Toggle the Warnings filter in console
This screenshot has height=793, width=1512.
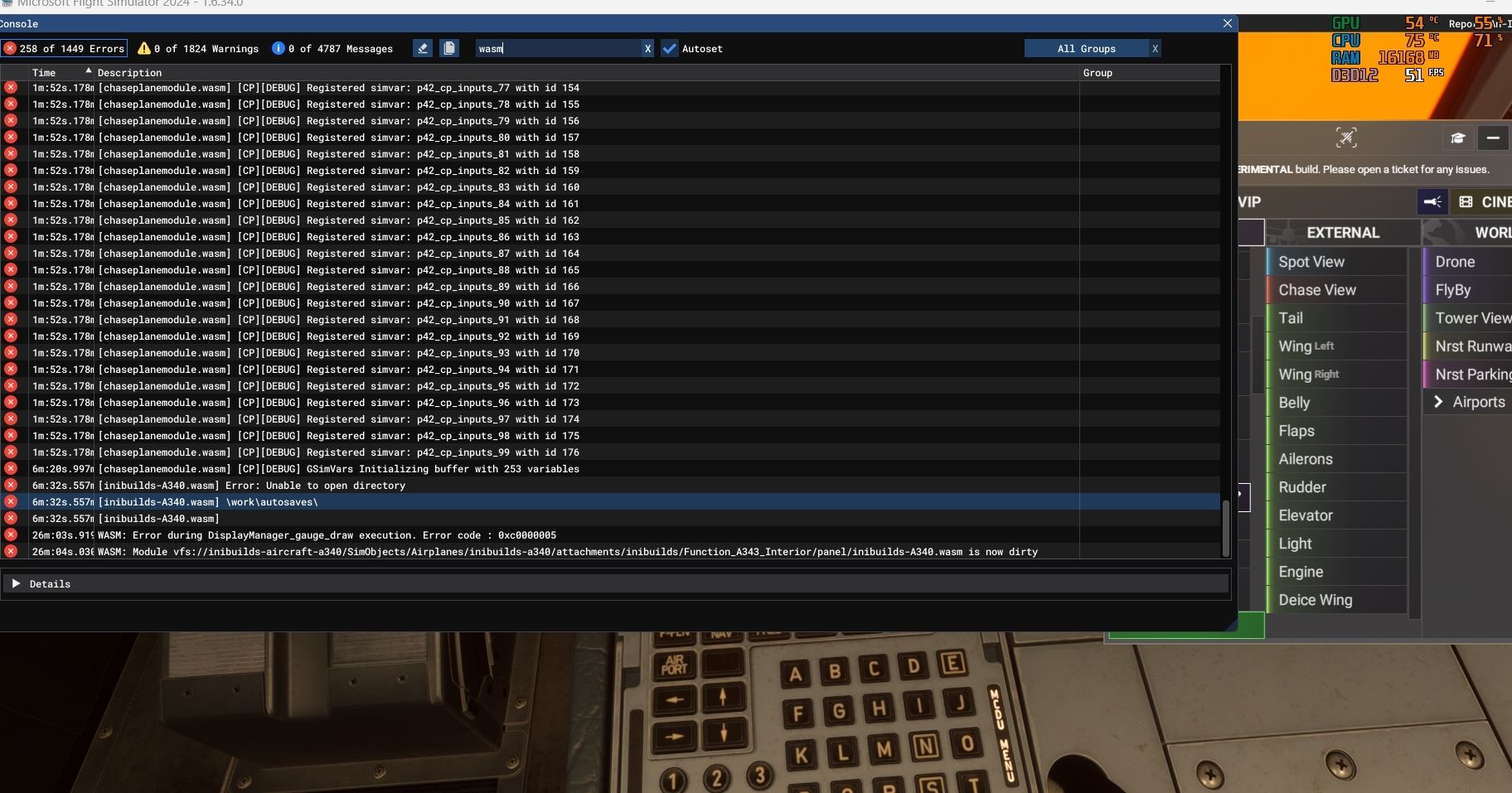(x=198, y=49)
